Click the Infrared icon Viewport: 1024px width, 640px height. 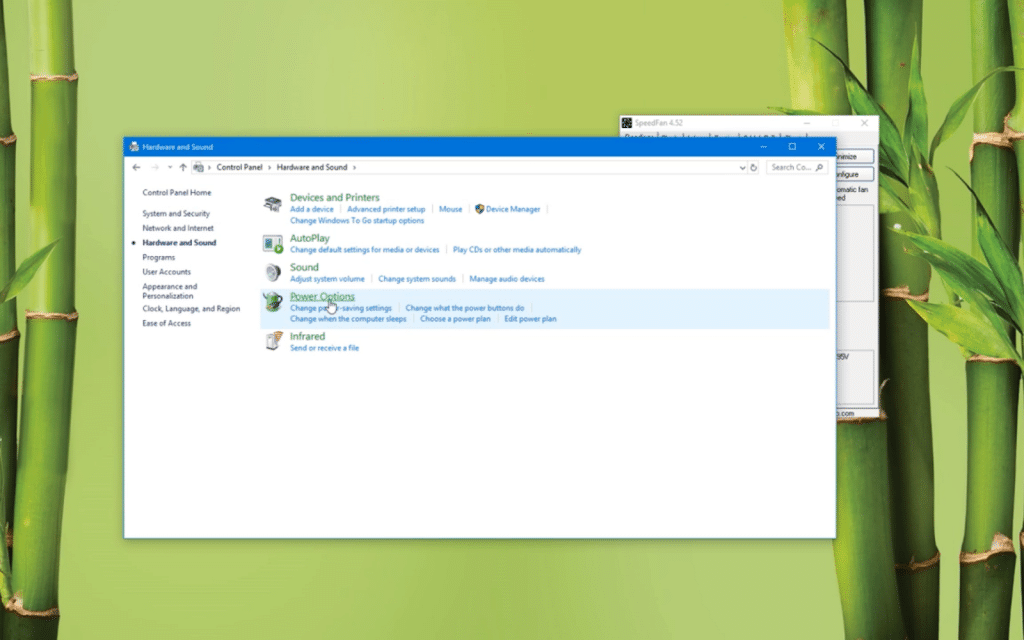(272, 342)
